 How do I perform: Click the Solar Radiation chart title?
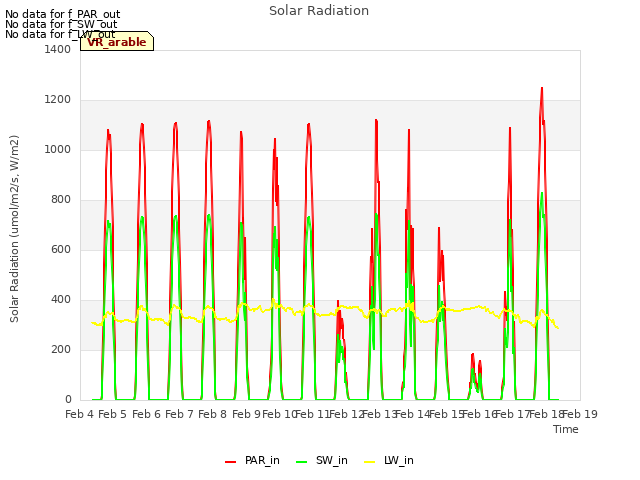[319, 11]
